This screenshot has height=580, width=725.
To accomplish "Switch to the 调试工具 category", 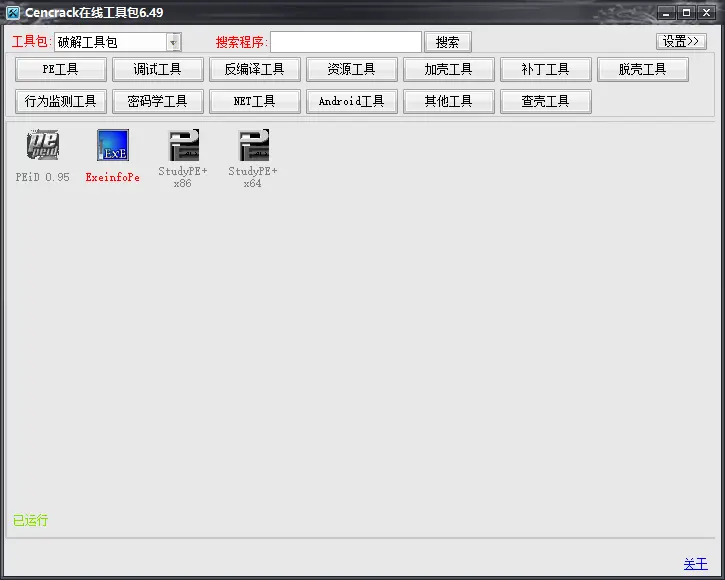I will (x=158, y=69).
